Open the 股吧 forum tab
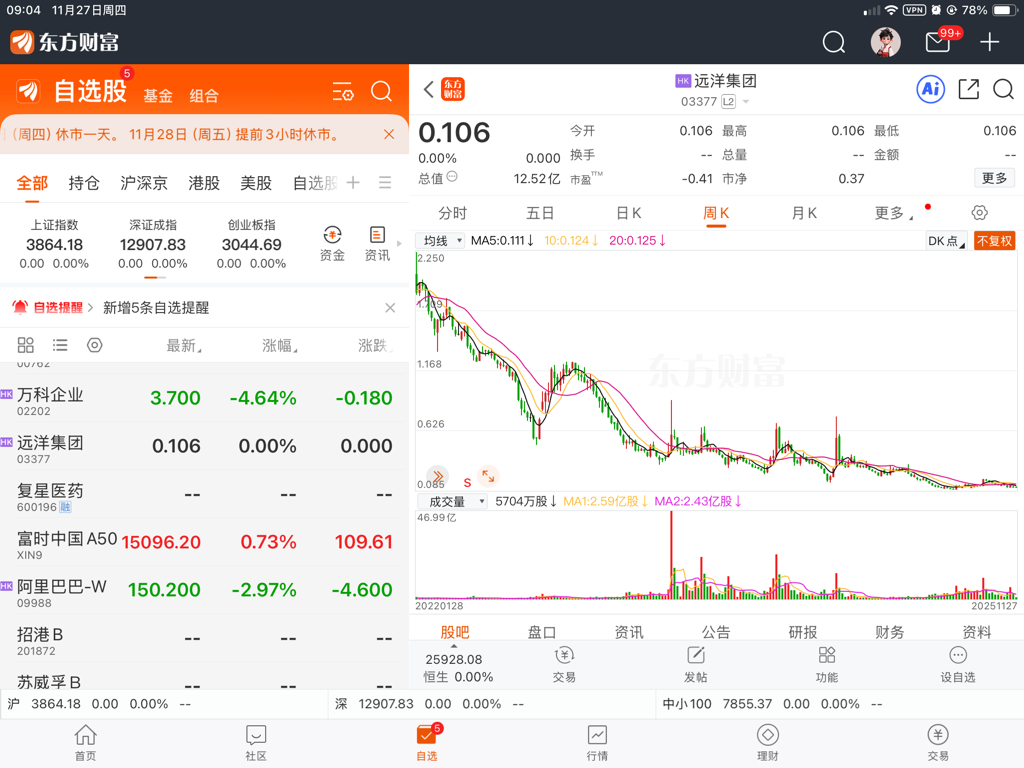This screenshot has height=768, width=1024. tap(455, 632)
